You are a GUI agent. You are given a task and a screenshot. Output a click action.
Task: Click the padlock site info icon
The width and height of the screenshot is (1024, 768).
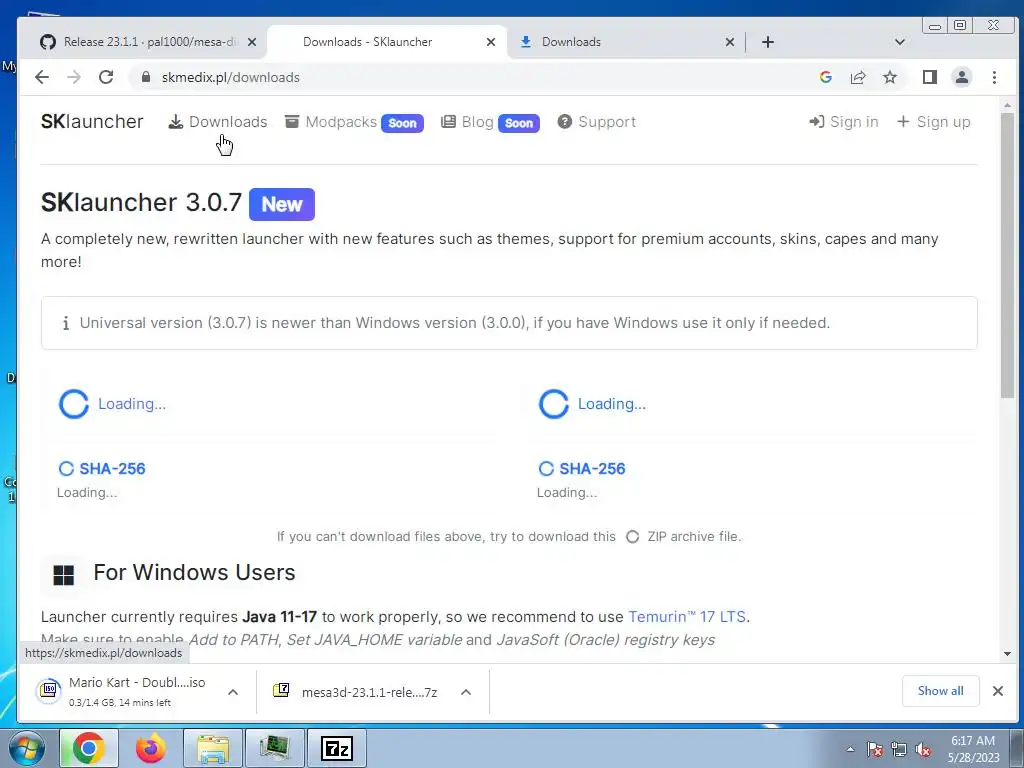[146, 77]
